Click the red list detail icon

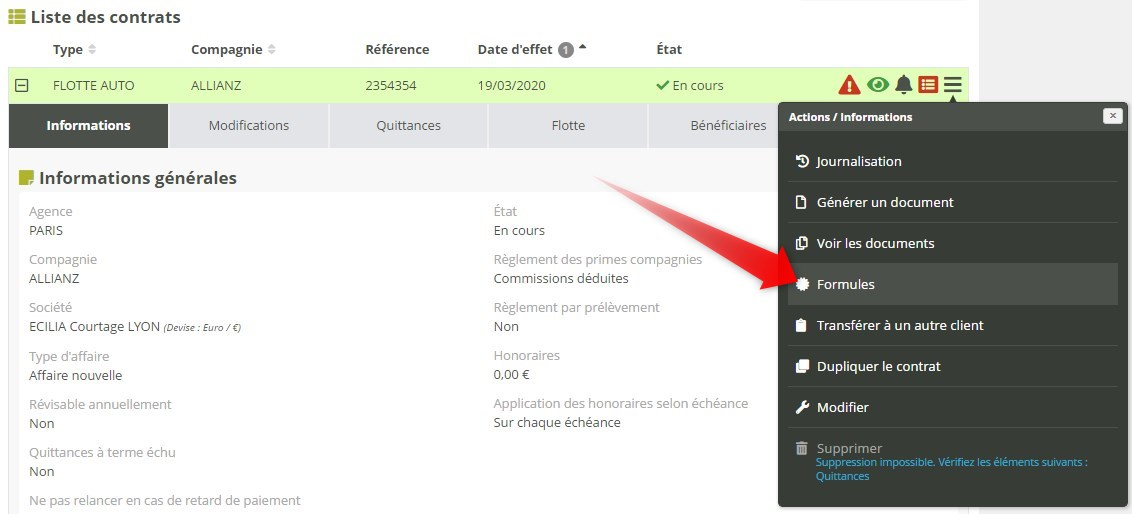(x=928, y=85)
